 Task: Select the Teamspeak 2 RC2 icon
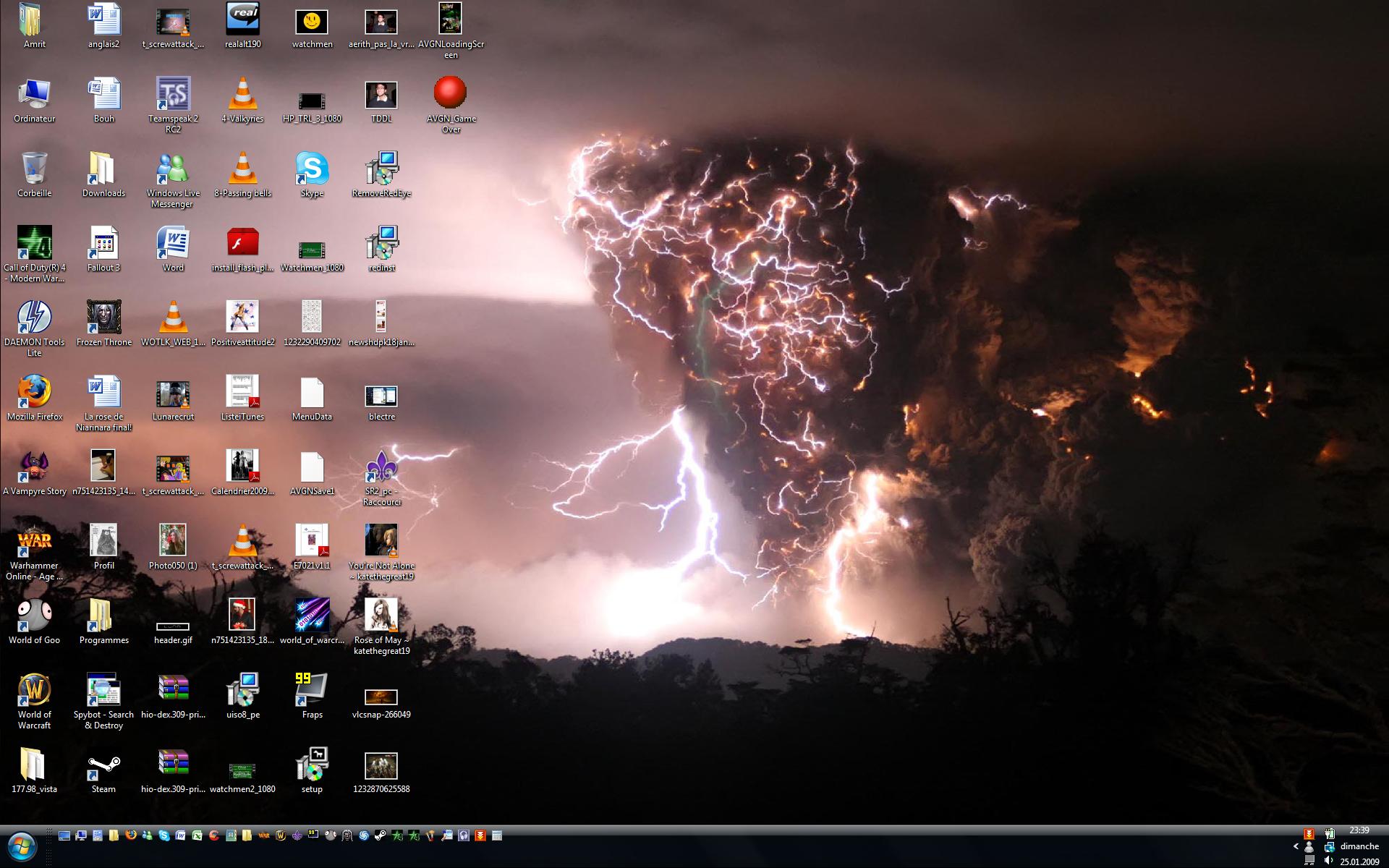[173, 94]
